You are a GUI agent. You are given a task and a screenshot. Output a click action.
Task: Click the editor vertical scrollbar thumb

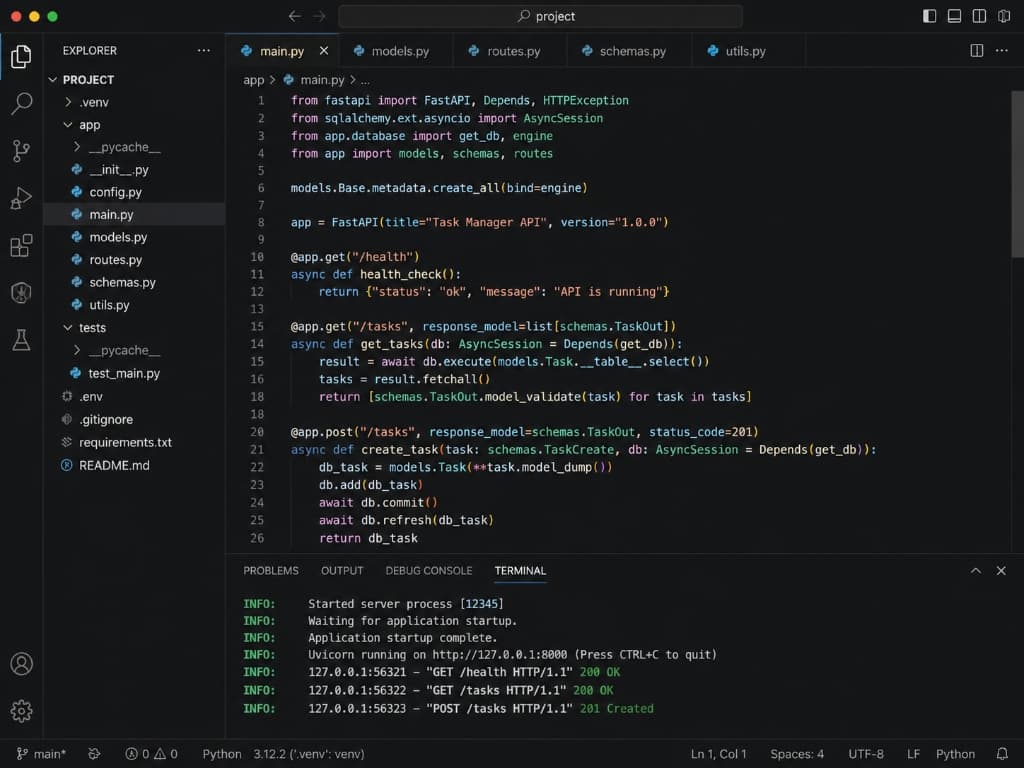[x=1017, y=174]
